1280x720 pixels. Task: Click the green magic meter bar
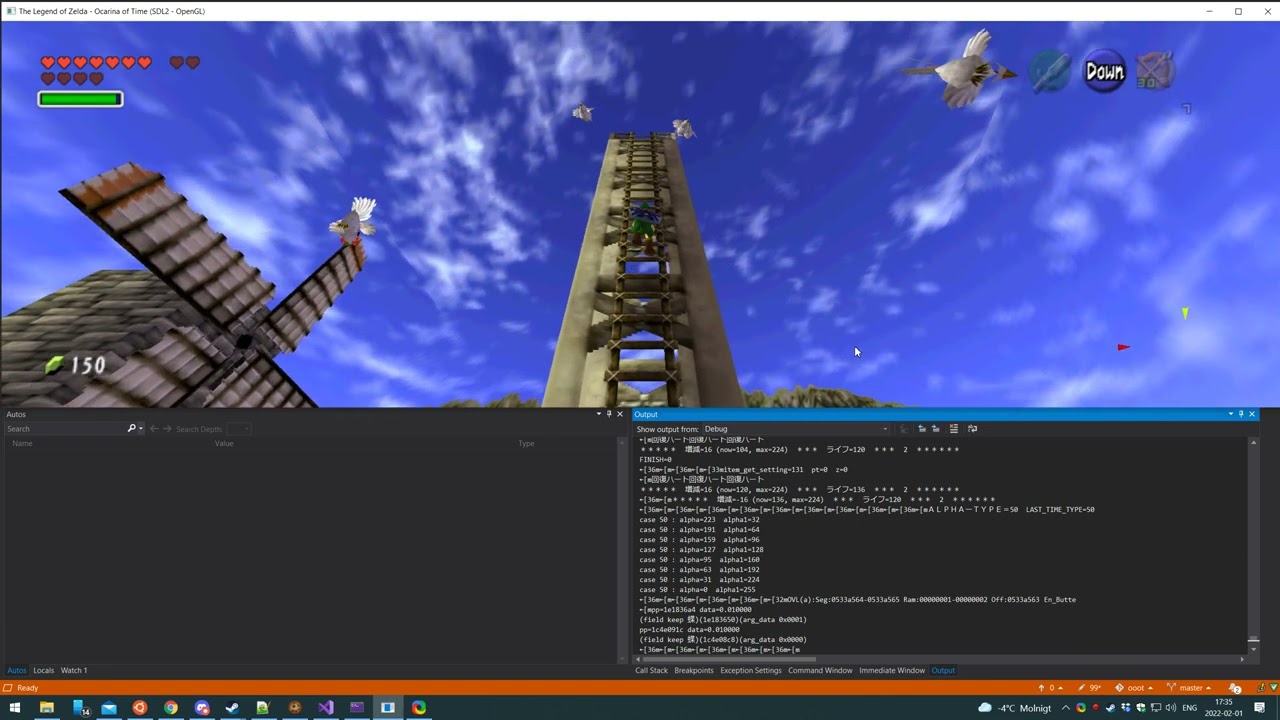[80, 99]
